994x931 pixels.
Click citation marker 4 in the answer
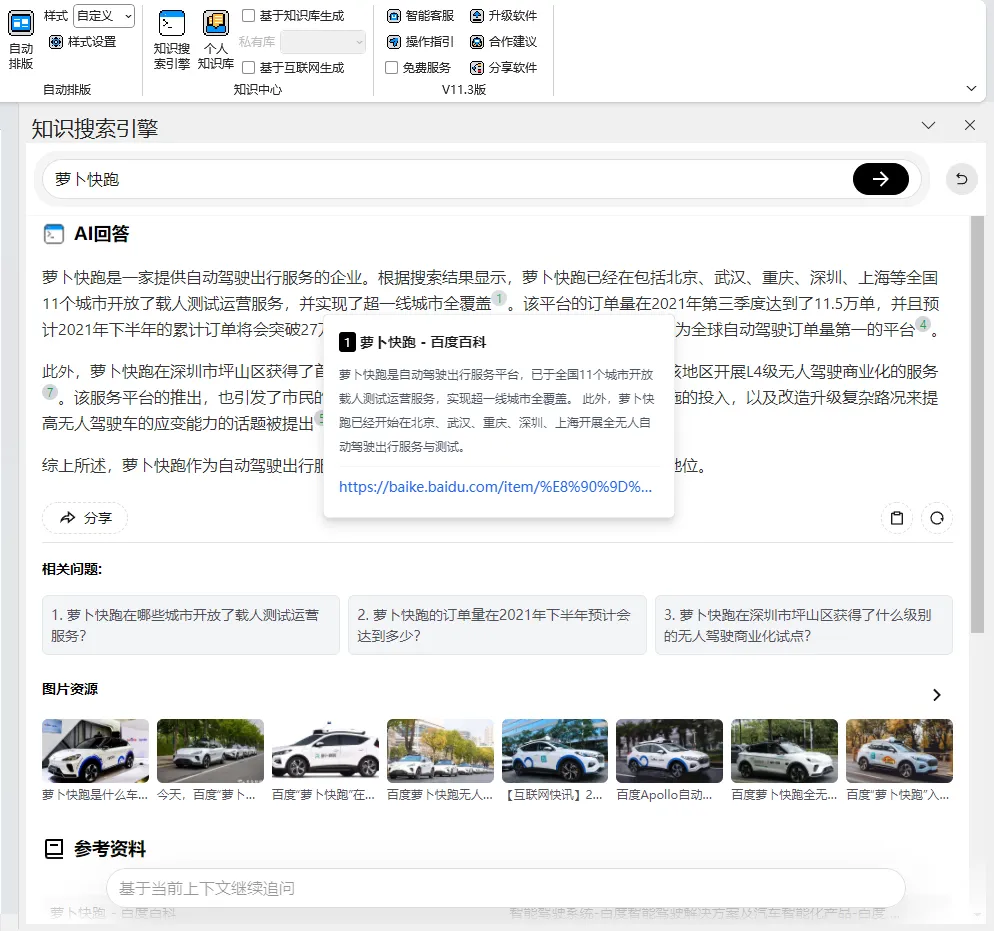coord(923,324)
